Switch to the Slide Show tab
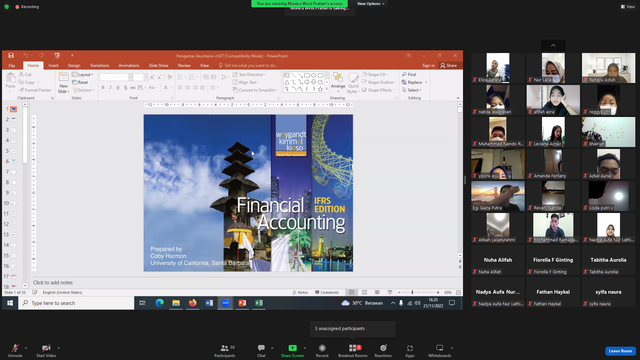 coord(158,65)
